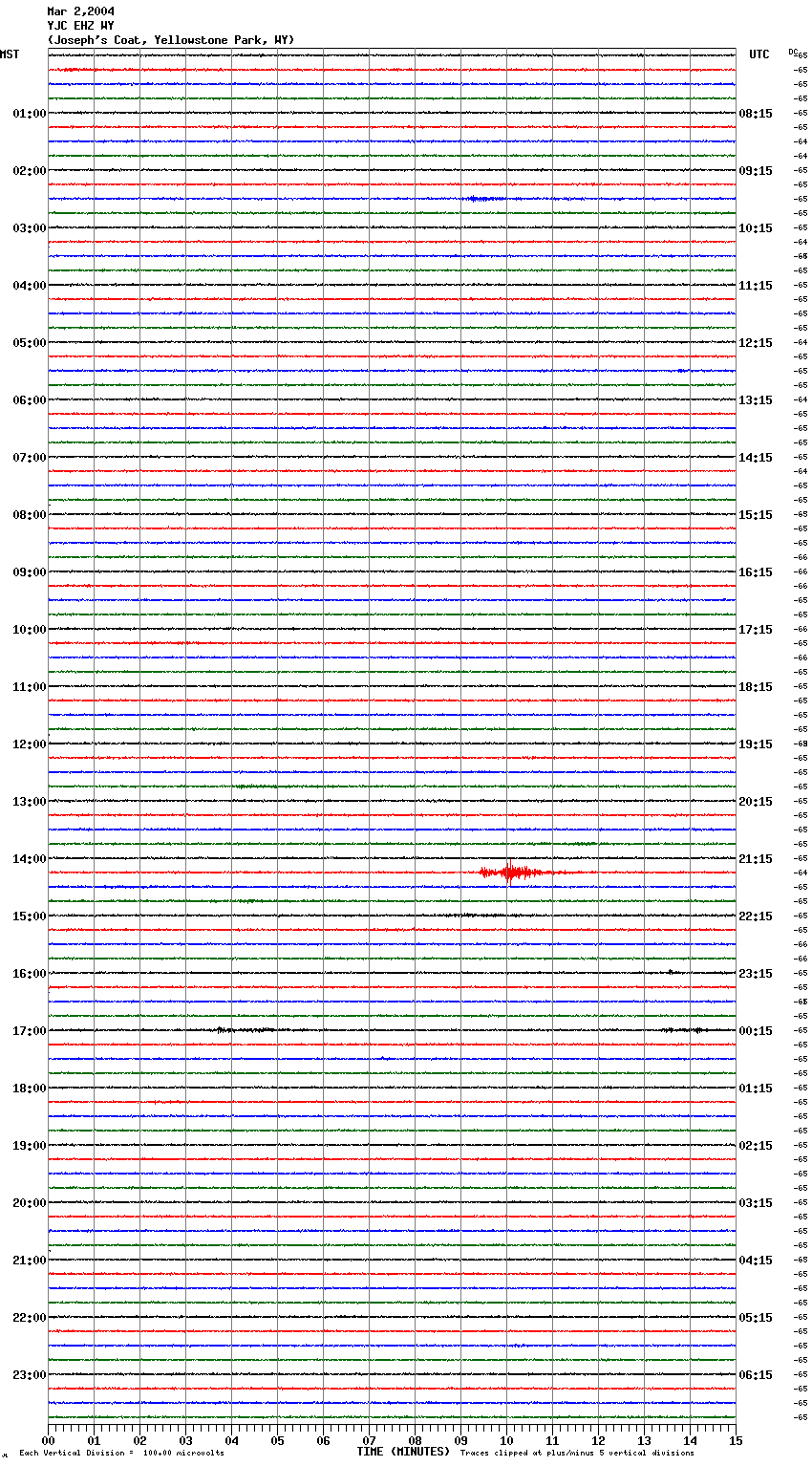Click the station code "YJC EHZ WY"
This screenshot has width=812, height=1466.
[x=80, y=26]
